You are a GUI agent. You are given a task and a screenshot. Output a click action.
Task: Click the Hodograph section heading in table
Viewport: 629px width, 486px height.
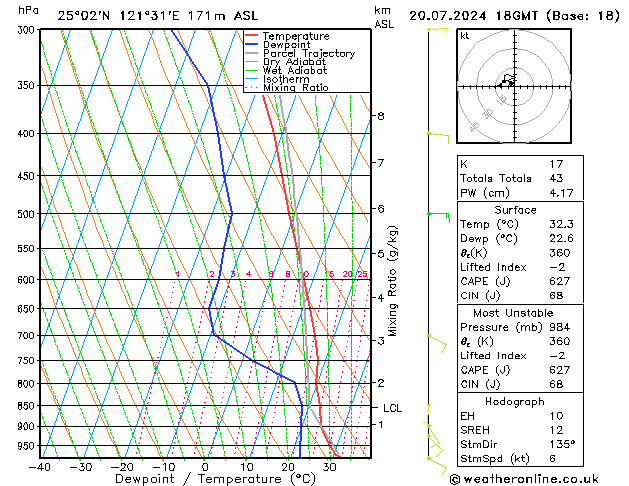pyautogui.click(x=515, y=402)
